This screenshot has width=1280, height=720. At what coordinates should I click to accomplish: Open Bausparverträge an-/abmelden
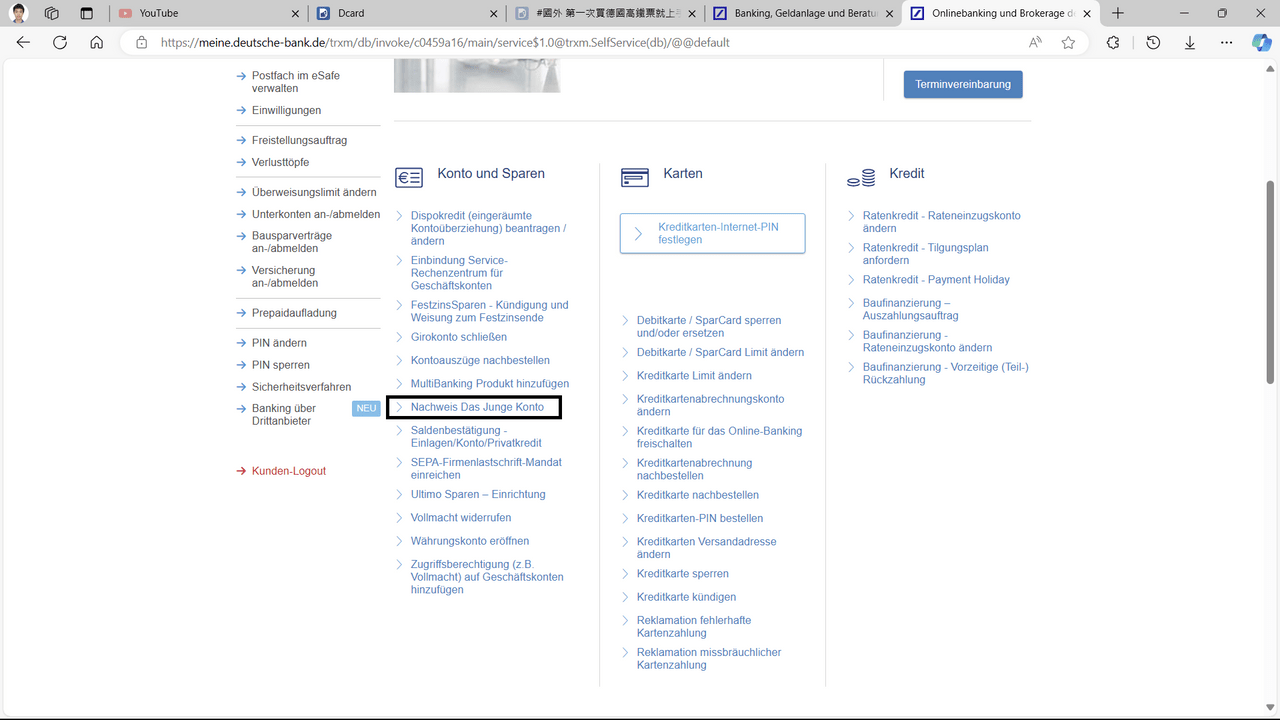tap(292, 242)
